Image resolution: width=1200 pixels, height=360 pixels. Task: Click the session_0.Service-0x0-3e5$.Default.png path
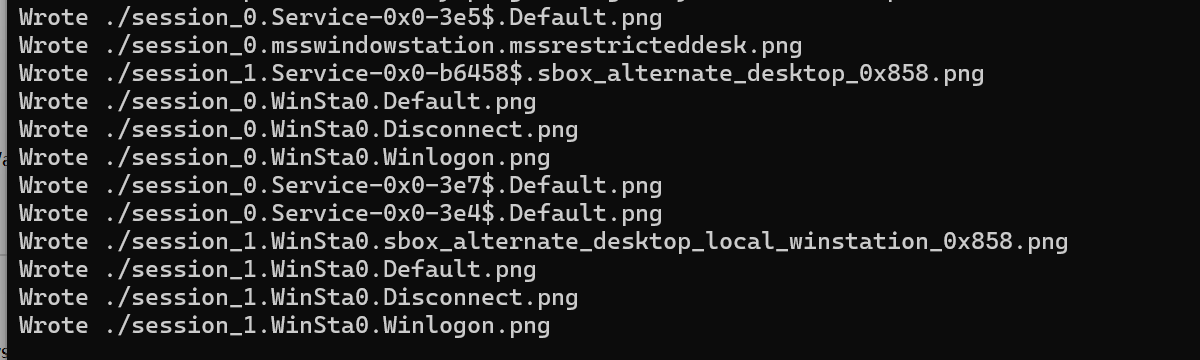pos(382,17)
